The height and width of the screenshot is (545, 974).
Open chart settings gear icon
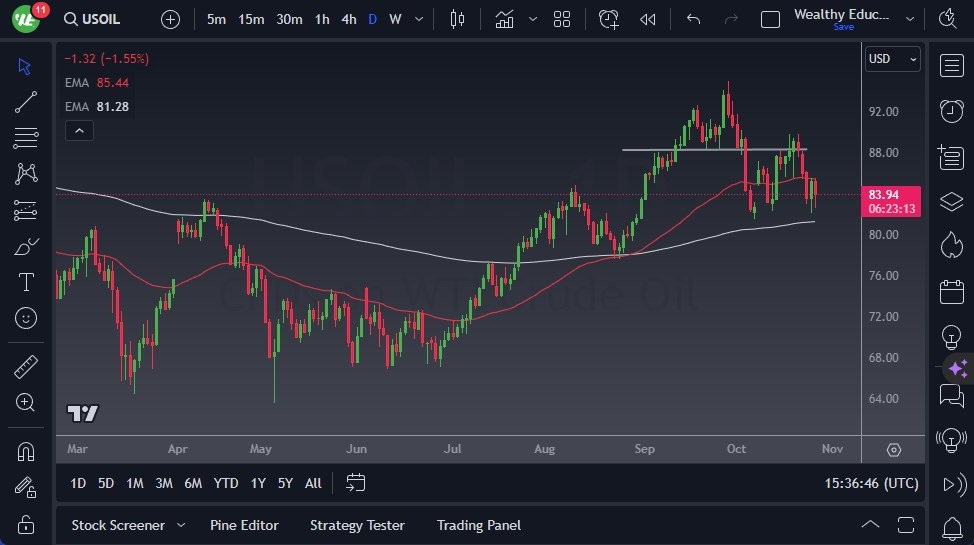pos(893,449)
